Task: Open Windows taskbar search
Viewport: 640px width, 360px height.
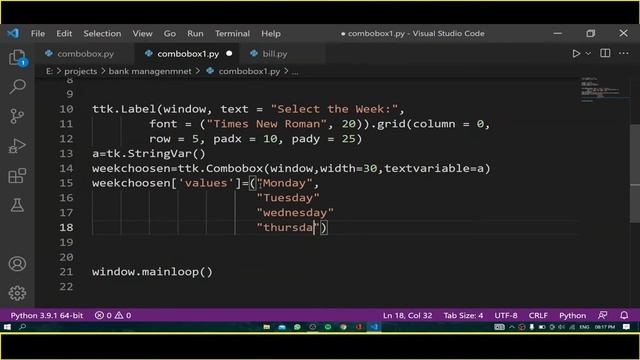Action: [22, 327]
